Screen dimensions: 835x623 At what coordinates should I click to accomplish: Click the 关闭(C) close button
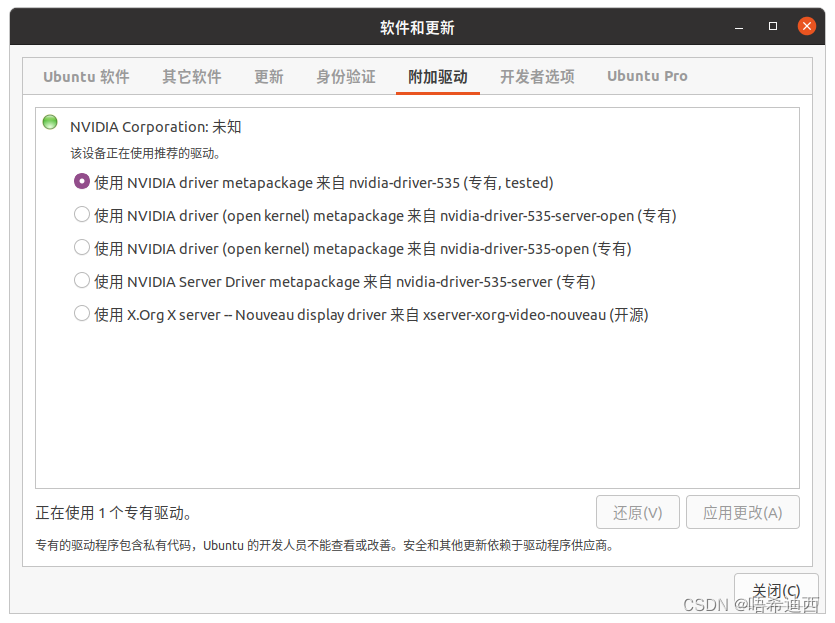click(776, 591)
